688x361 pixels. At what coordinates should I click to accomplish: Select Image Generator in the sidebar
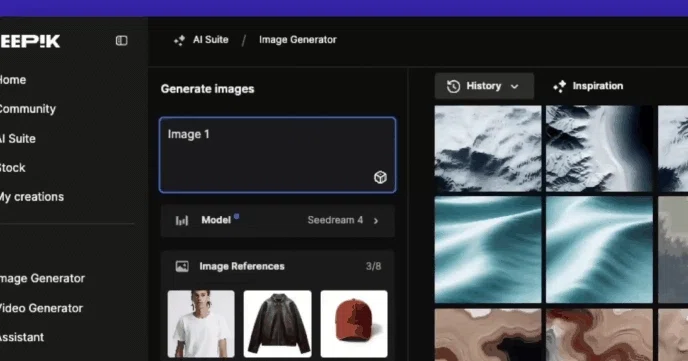[42, 279]
